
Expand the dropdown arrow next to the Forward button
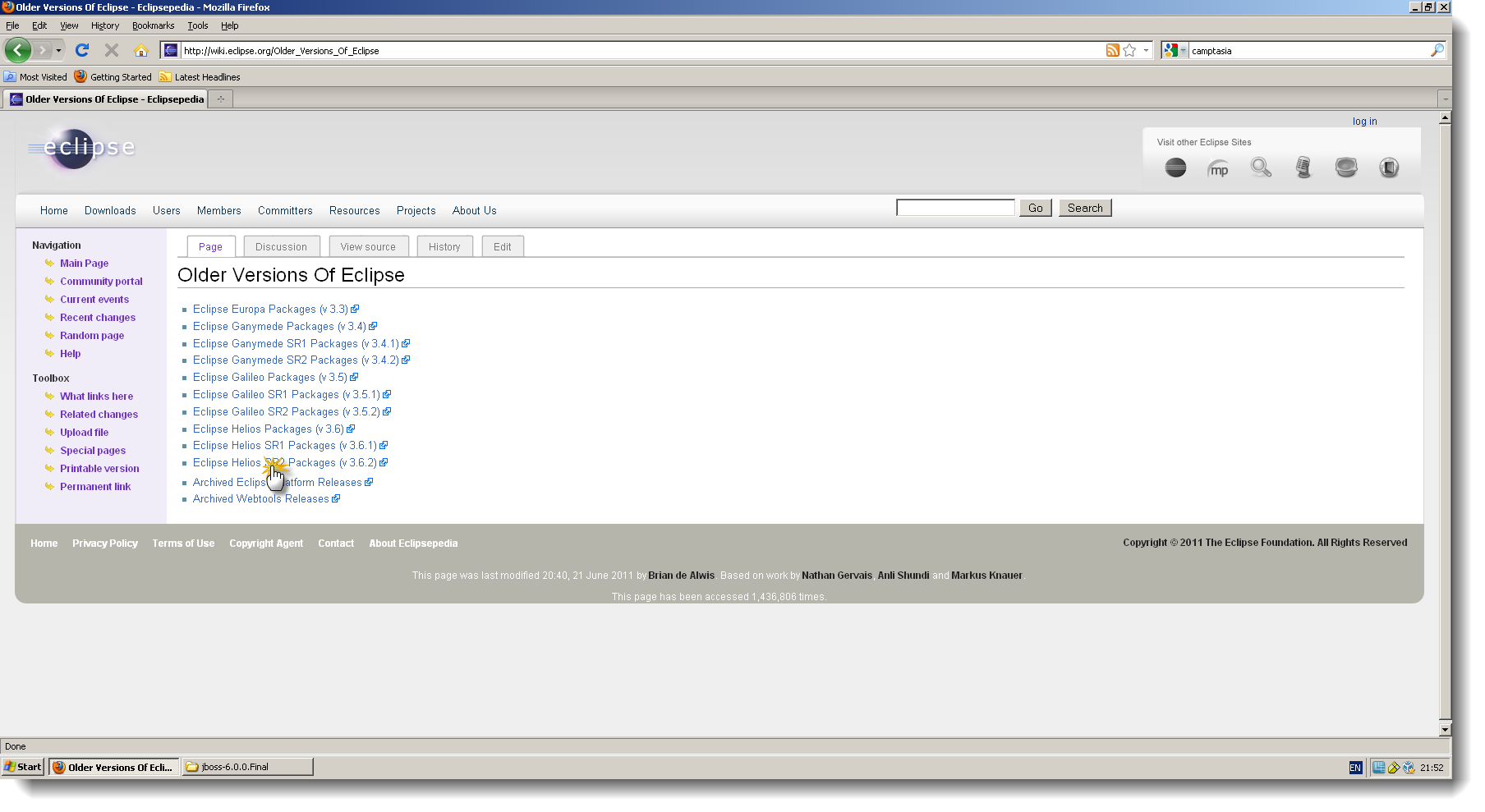click(x=58, y=50)
